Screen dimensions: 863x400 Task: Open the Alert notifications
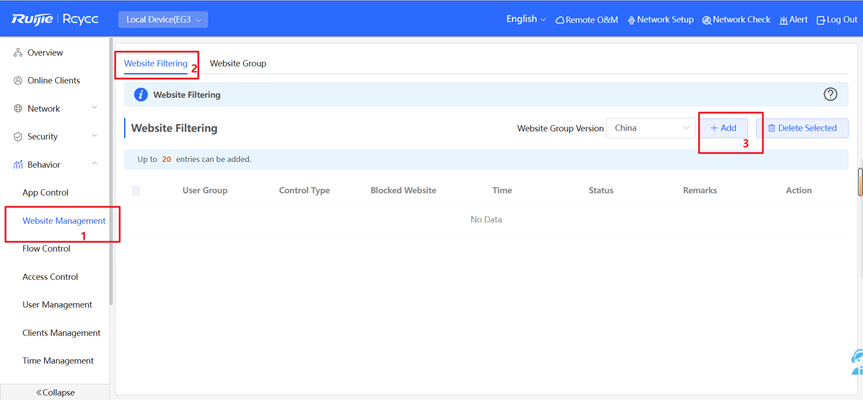pyautogui.click(x=794, y=20)
